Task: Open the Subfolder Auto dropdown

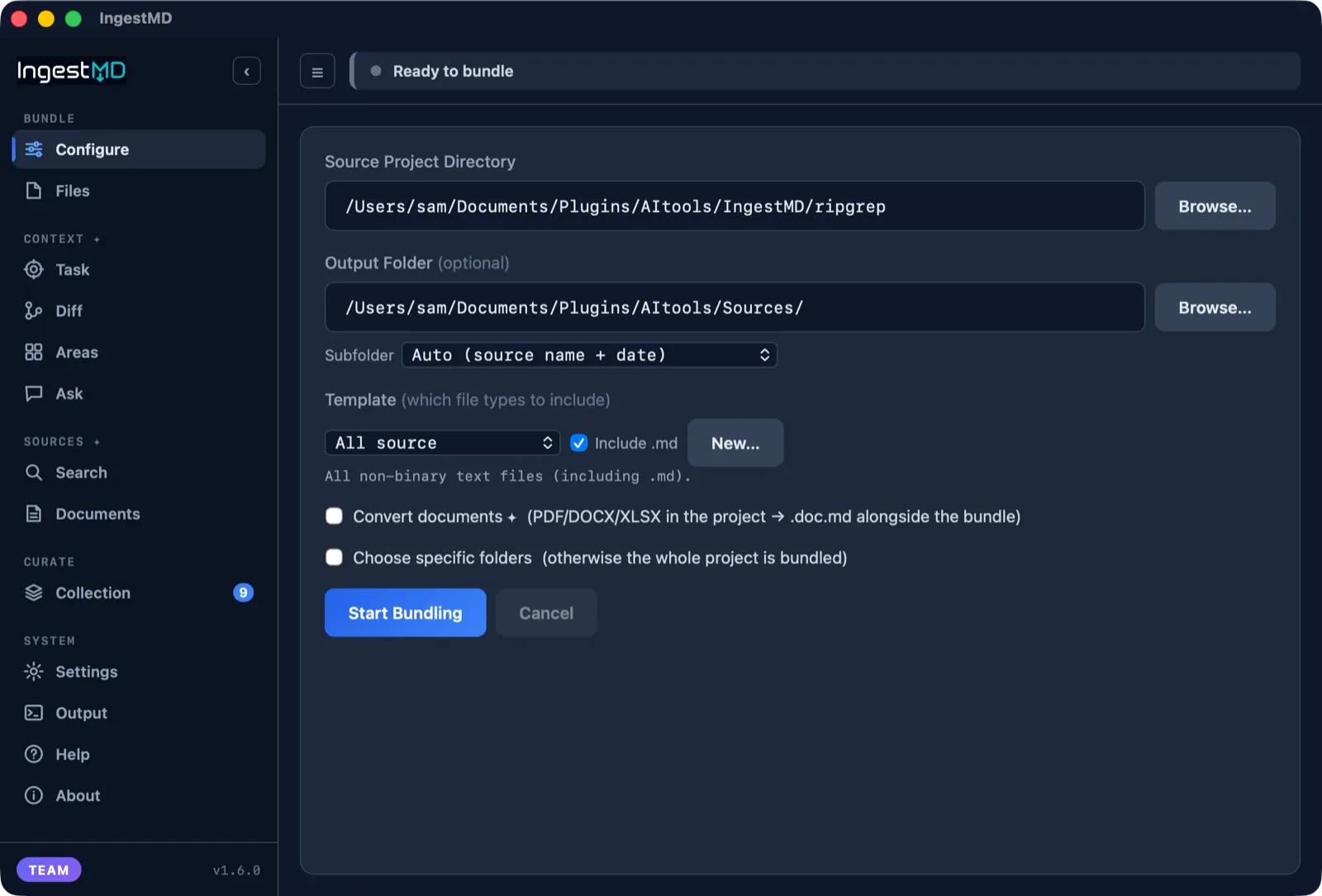Action: click(589, 355)
